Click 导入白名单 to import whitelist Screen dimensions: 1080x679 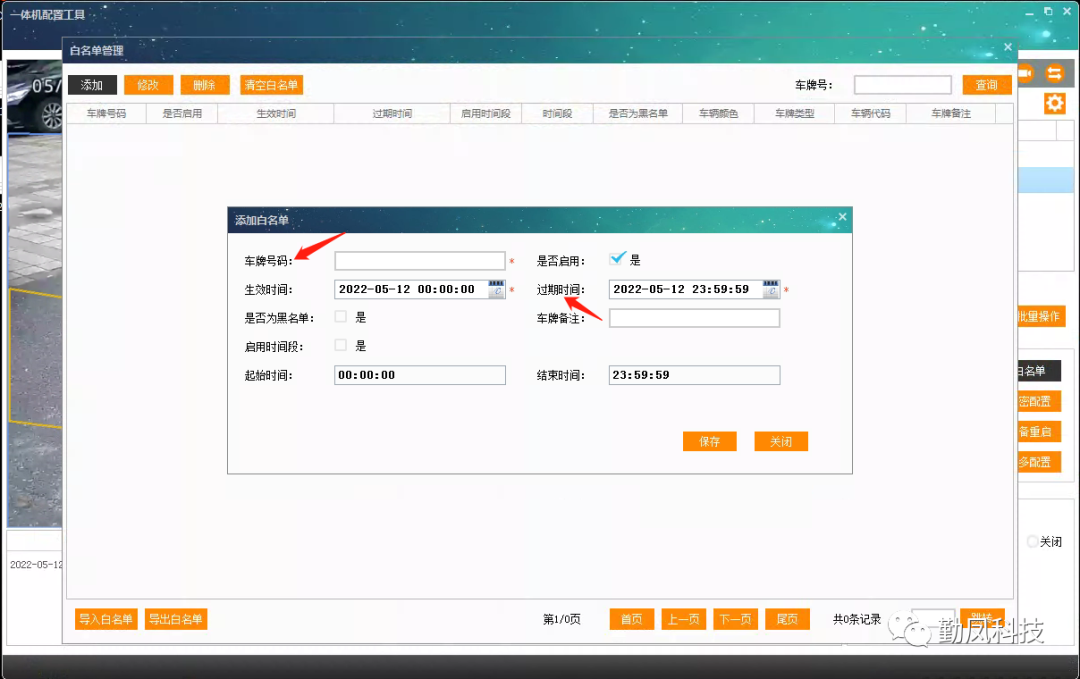[x=104, y=619]
